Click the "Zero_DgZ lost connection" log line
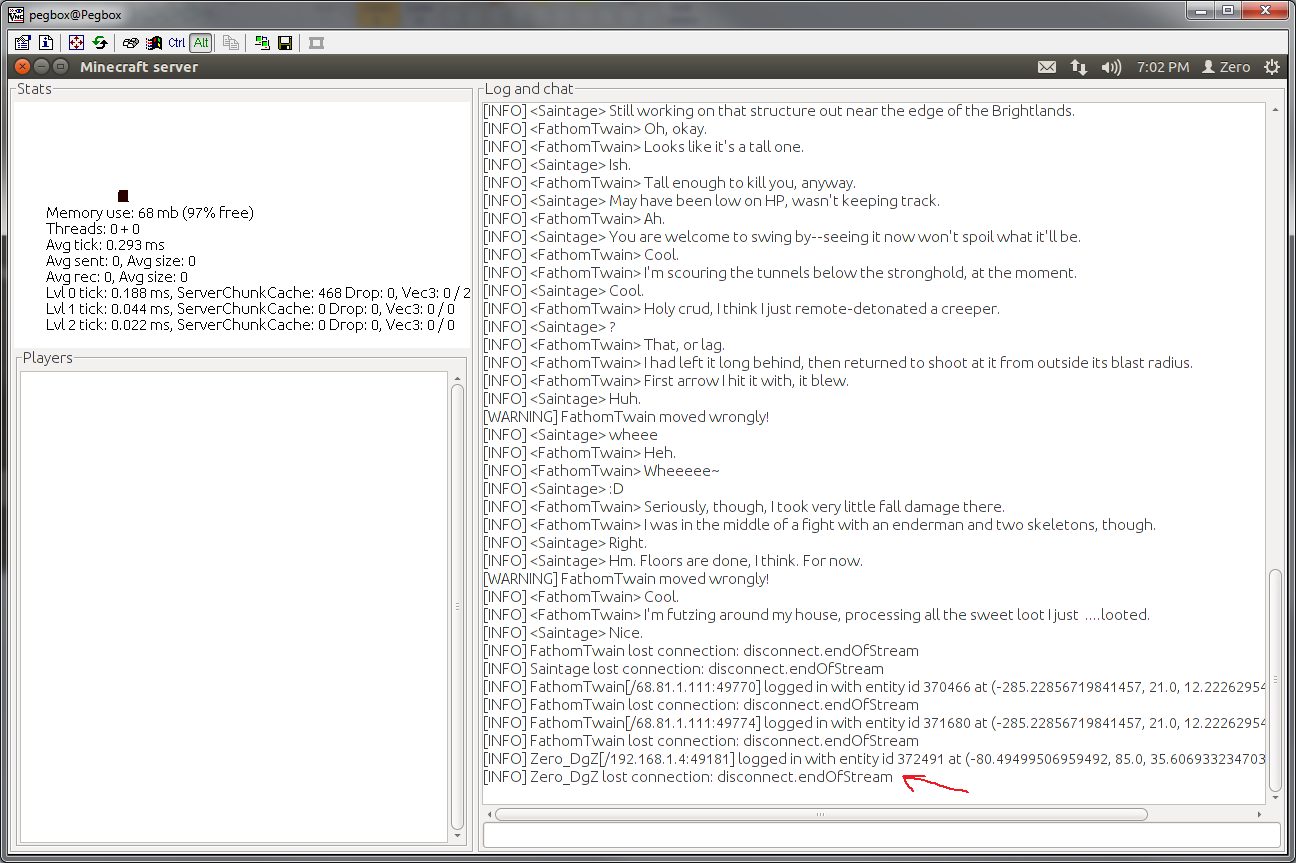The width and height of the screenshot is (1296, 863). coord(688,777)
